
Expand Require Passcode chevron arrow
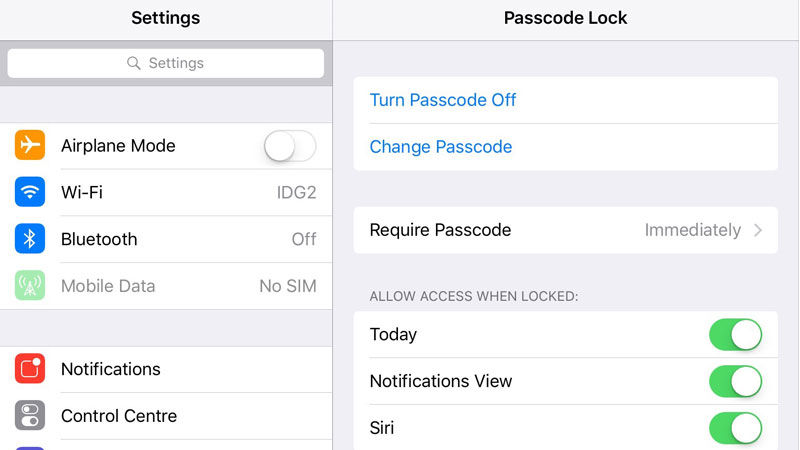758,230
